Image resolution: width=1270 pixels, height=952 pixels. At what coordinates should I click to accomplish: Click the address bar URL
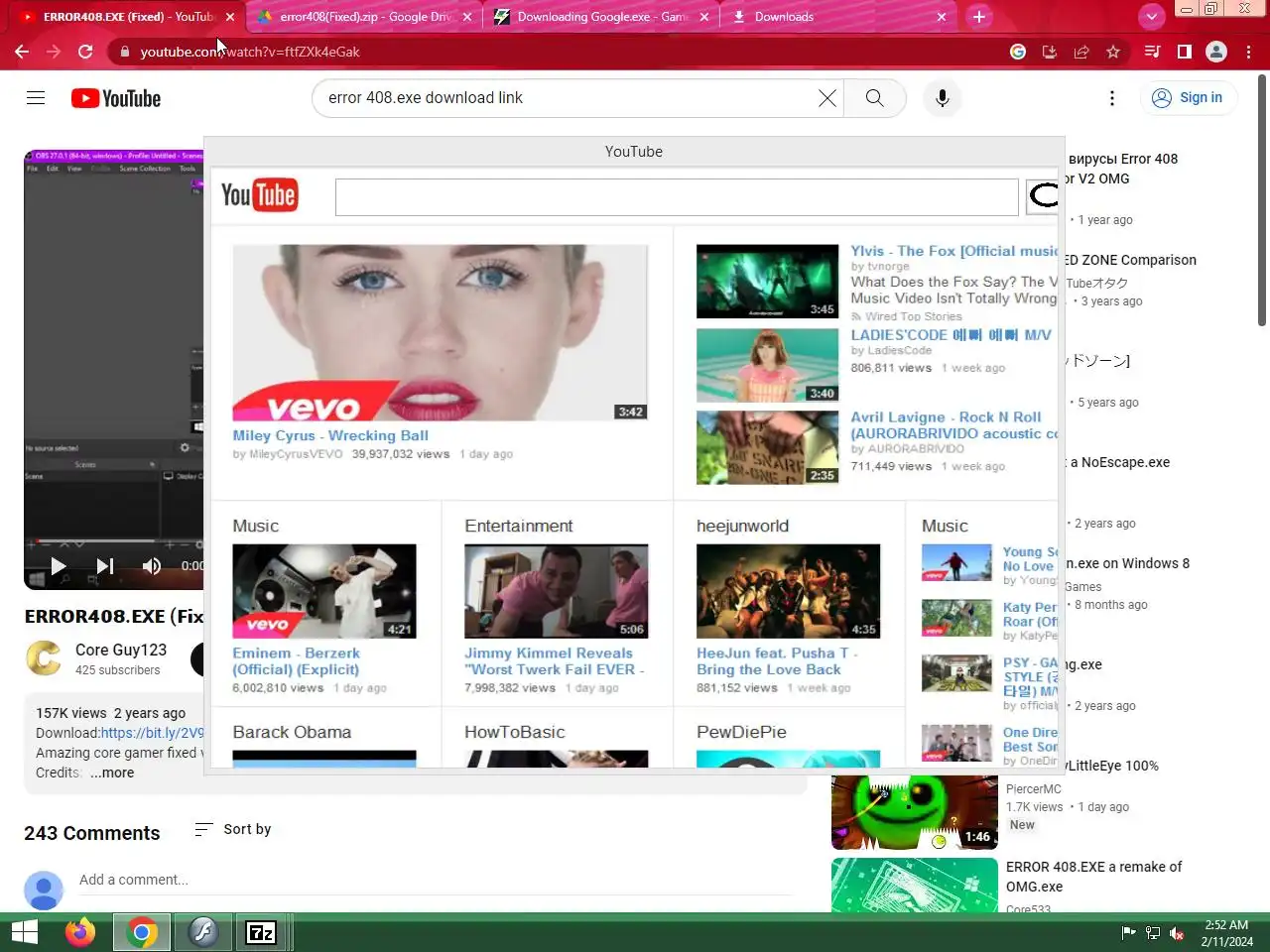tap(250, 52)
